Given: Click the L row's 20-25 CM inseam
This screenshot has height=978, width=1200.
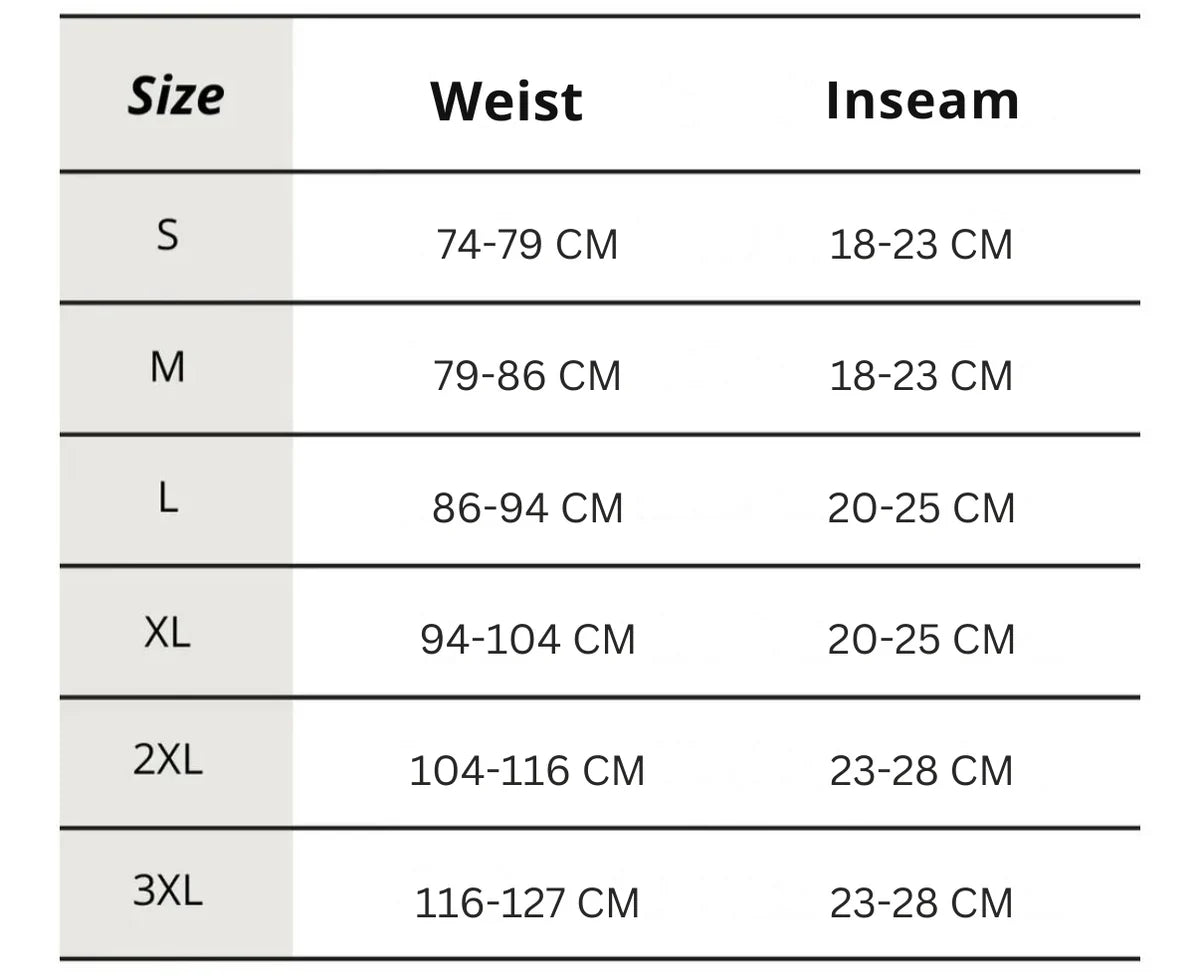Looking at the screenshot, I should click(x=921, y=508).
